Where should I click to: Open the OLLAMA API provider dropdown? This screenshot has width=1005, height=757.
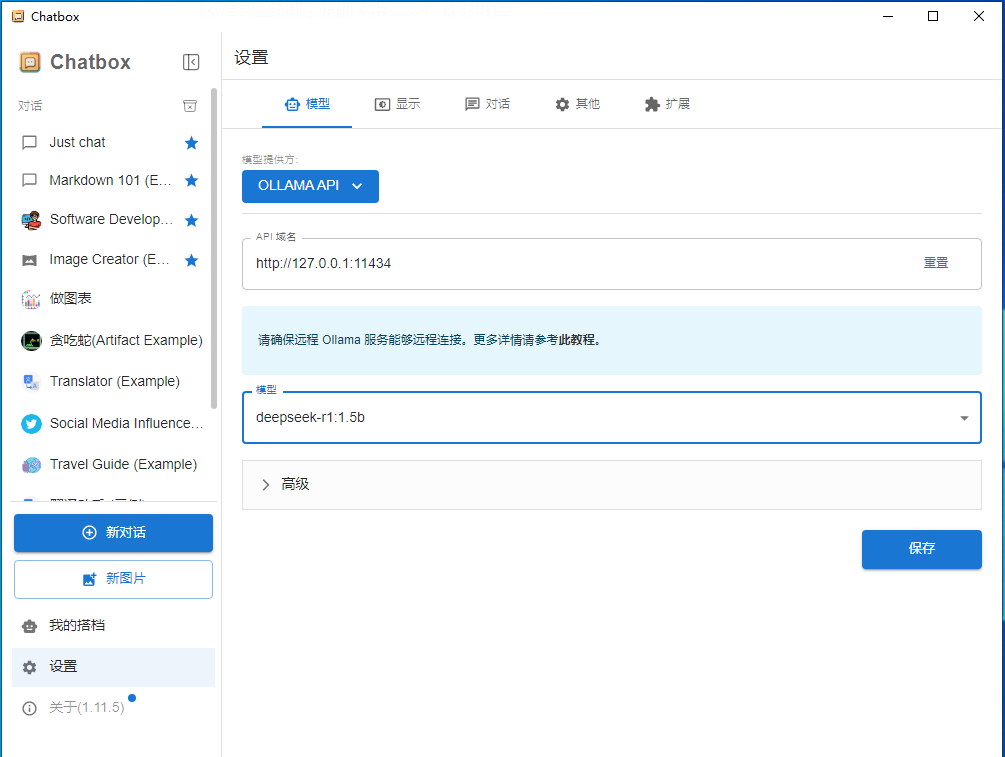coord(310,186)
